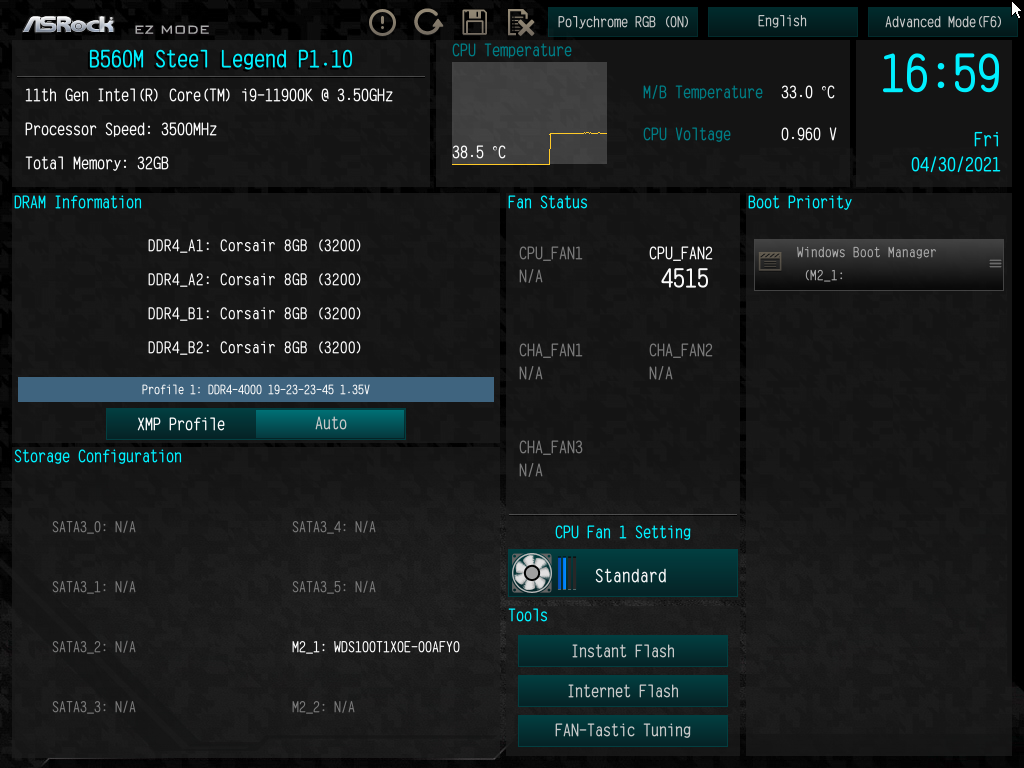Click B560M Steel Legend P1.10 title
Image resolution: width=1024 pixels, height=768 pixels.
221,59
